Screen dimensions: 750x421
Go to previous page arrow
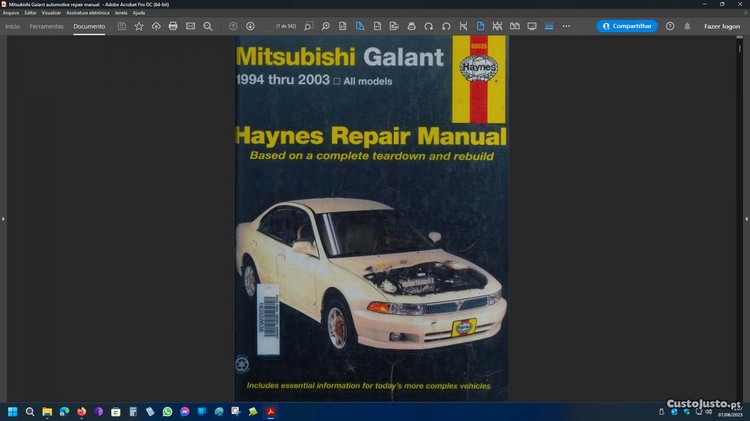click(x=233, y=26)
